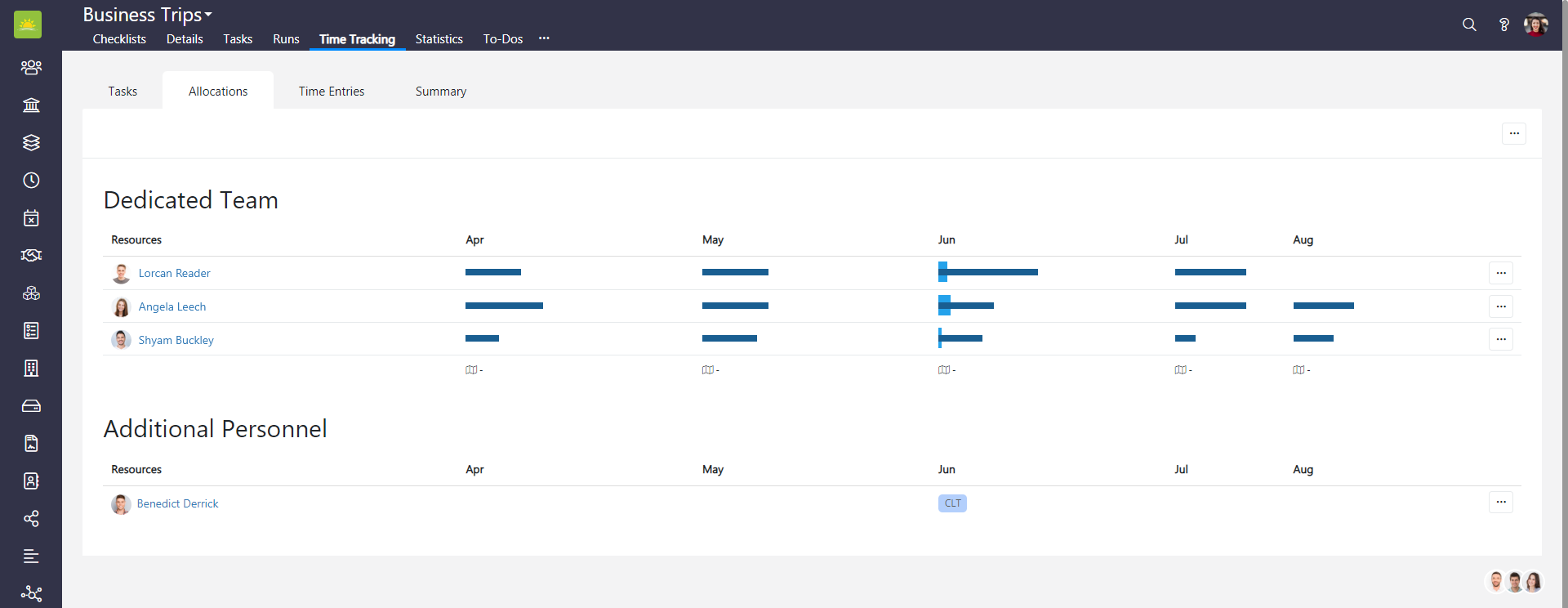Click the calendar sidebar icon
The width and height of the screenshot is (1568, 608).
point(31,217)
